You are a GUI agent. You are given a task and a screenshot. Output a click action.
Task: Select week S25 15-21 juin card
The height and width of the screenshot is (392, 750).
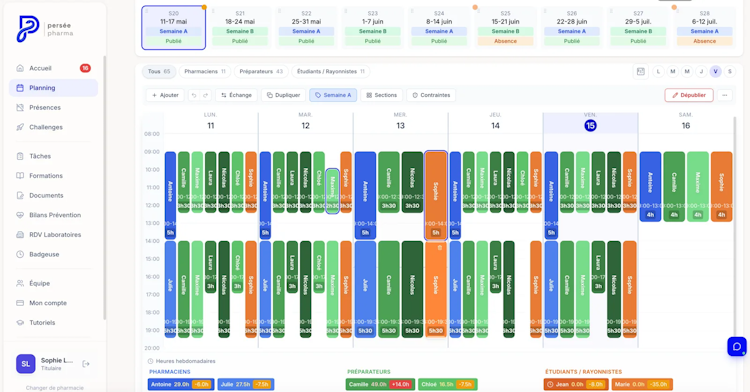click(505, 27)
